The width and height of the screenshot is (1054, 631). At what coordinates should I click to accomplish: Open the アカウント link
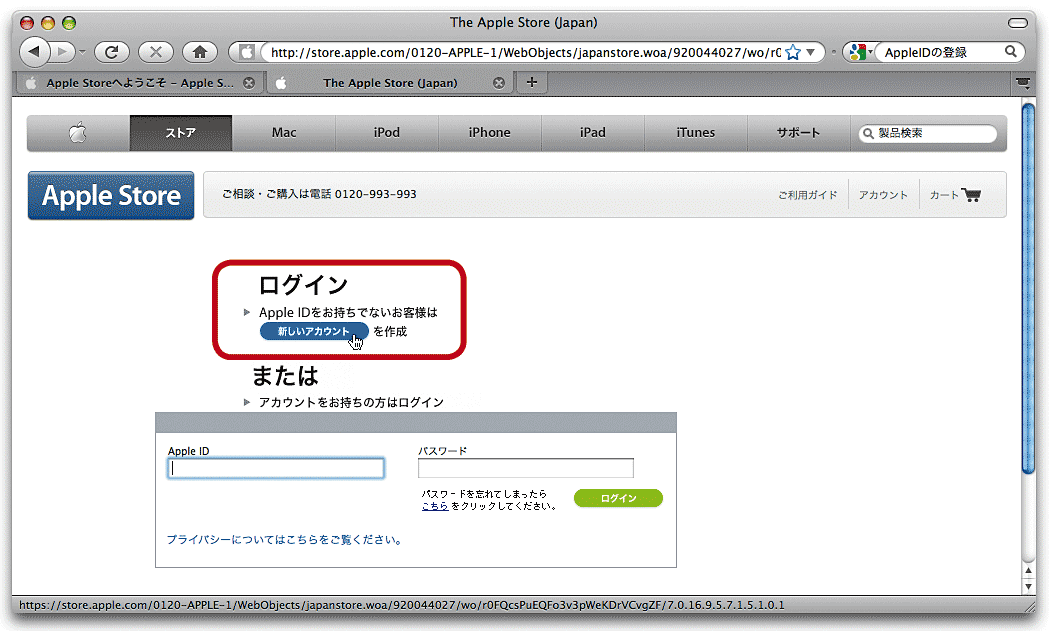[x=883, y=195]
